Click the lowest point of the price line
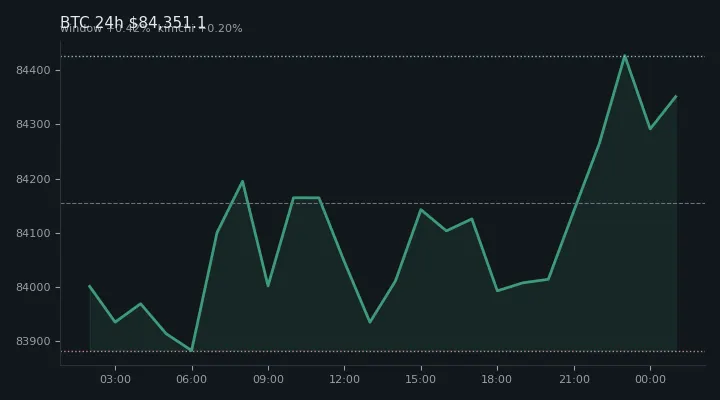 click(191, 351)
